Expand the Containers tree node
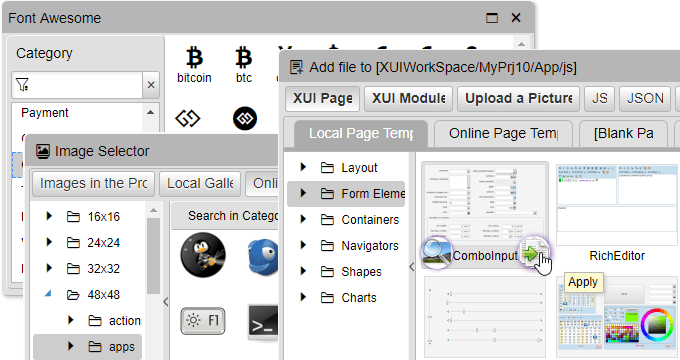This screenshot has width=680, height=360. tap(303, 219)
